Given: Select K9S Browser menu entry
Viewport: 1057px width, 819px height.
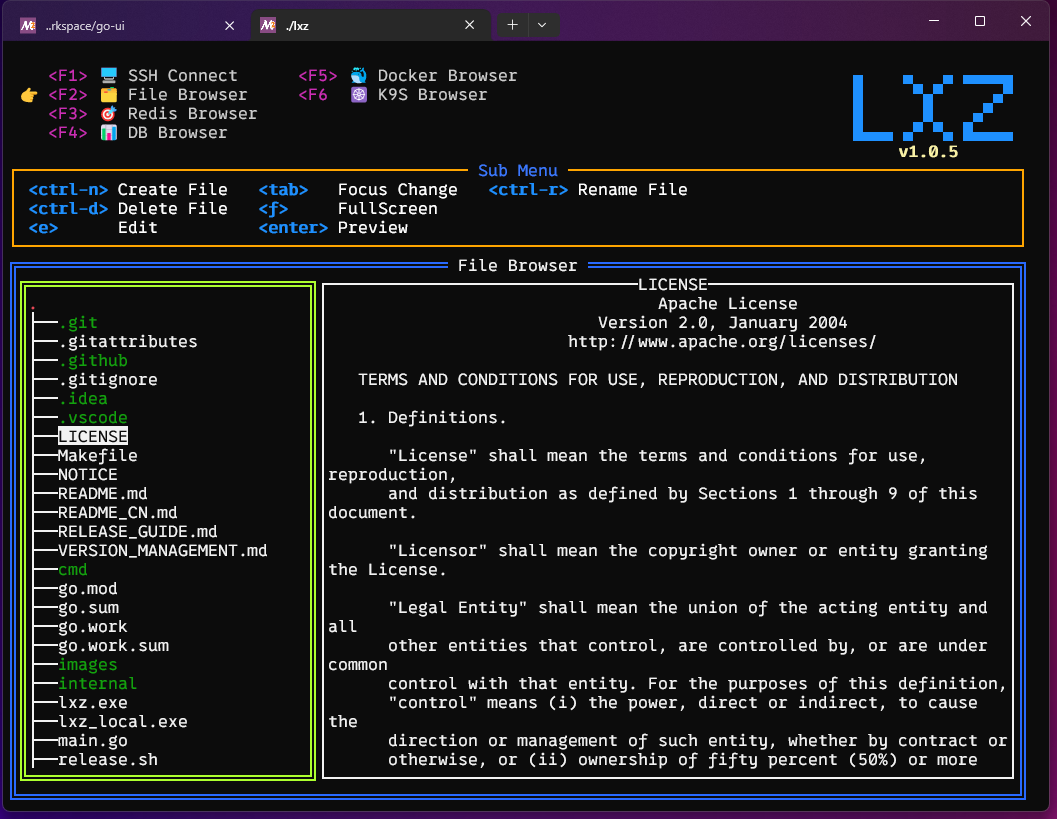Looking at the screenshot, I should [x=432, y=94].
